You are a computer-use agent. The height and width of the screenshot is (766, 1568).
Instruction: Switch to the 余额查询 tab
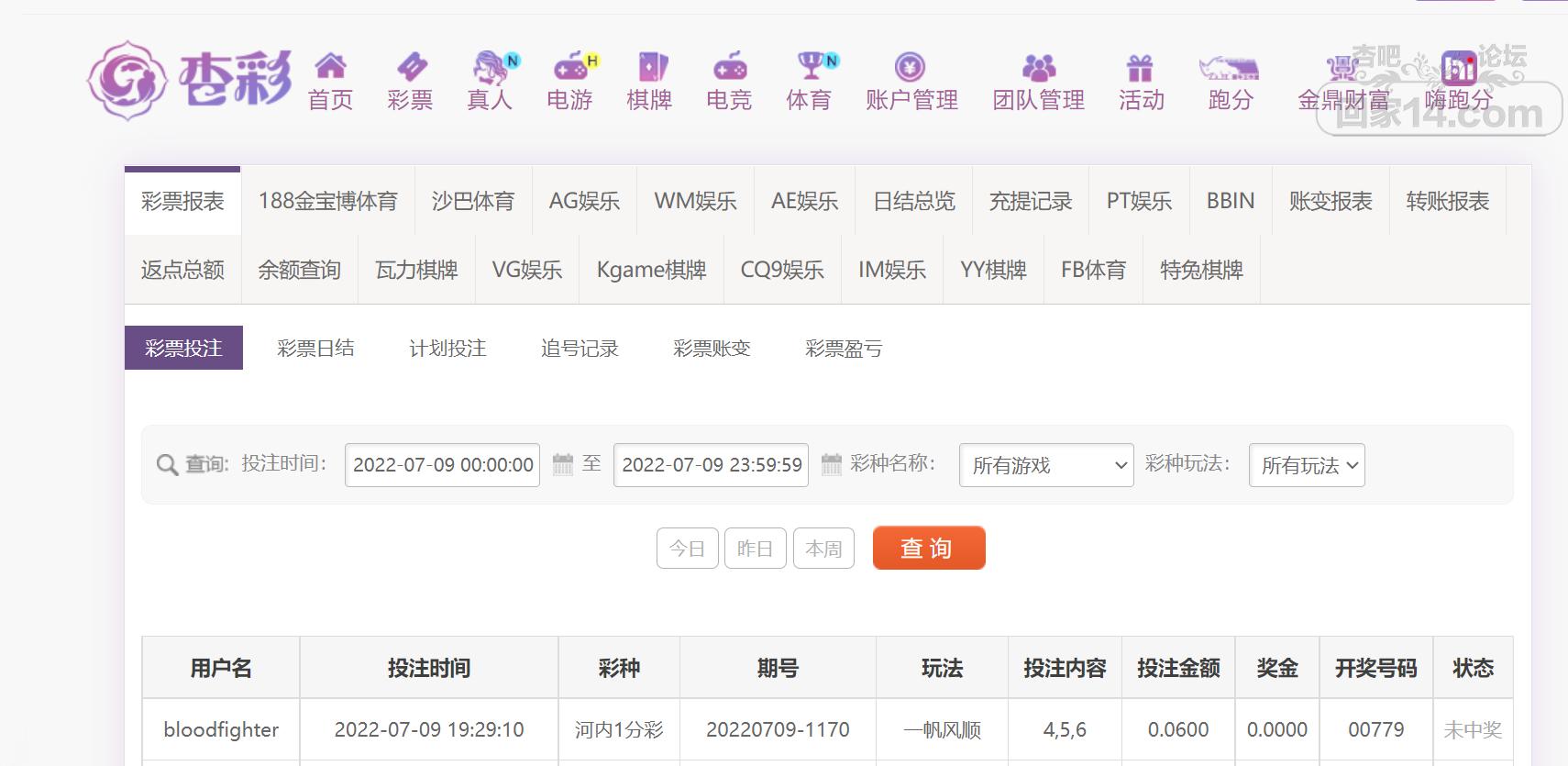point(299,270)
